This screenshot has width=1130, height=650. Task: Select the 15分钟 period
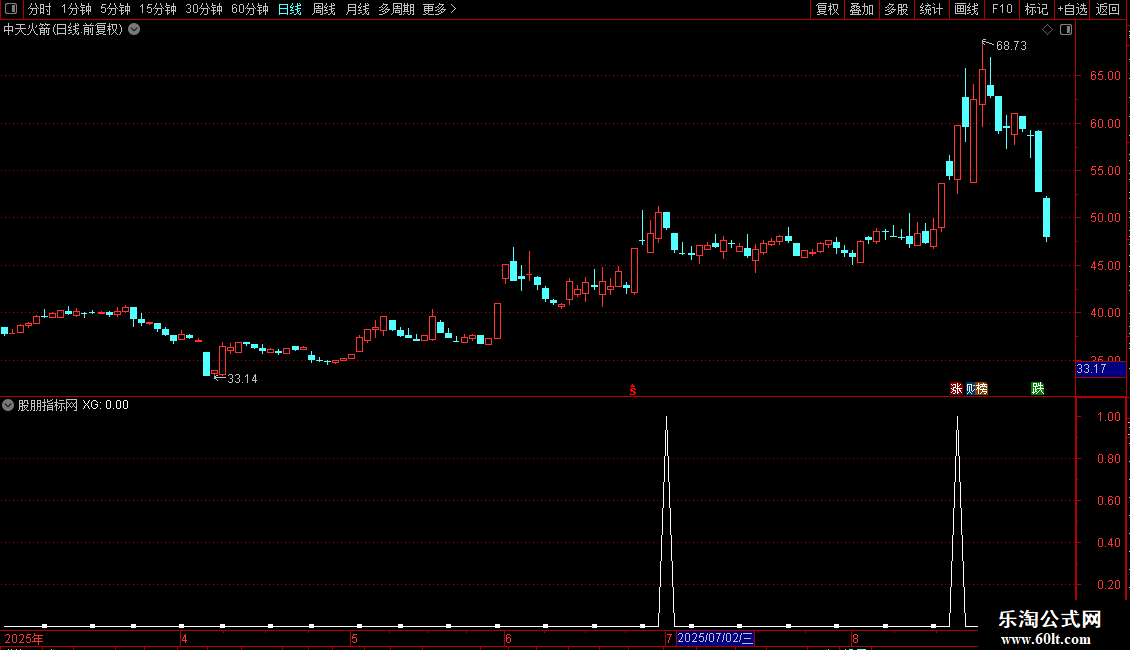click(x=157, y=9)
